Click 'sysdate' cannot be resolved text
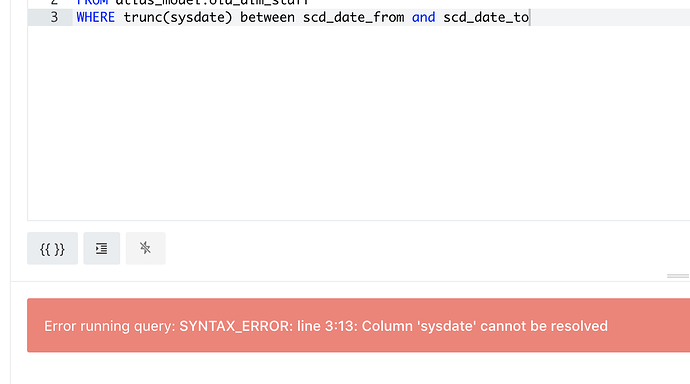The image size is (690, 384). (x=511, y=326)
